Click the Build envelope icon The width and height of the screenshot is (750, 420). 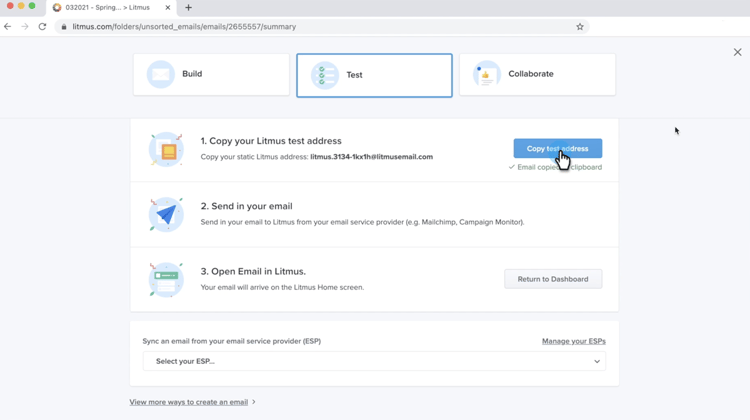click(x=161, y=74)
